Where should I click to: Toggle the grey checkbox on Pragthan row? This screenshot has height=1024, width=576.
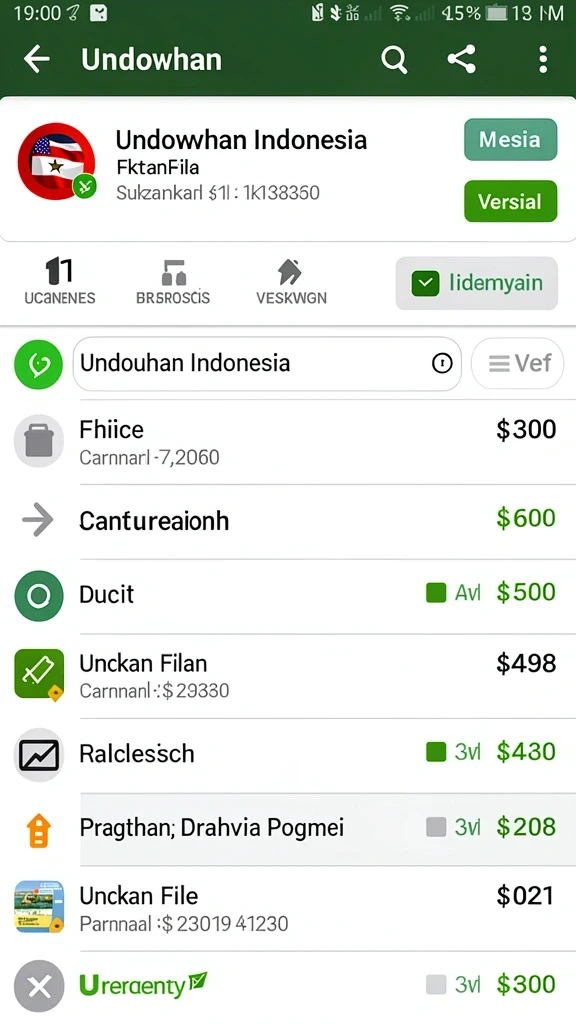pyautogui.click(x=436, y=827)
